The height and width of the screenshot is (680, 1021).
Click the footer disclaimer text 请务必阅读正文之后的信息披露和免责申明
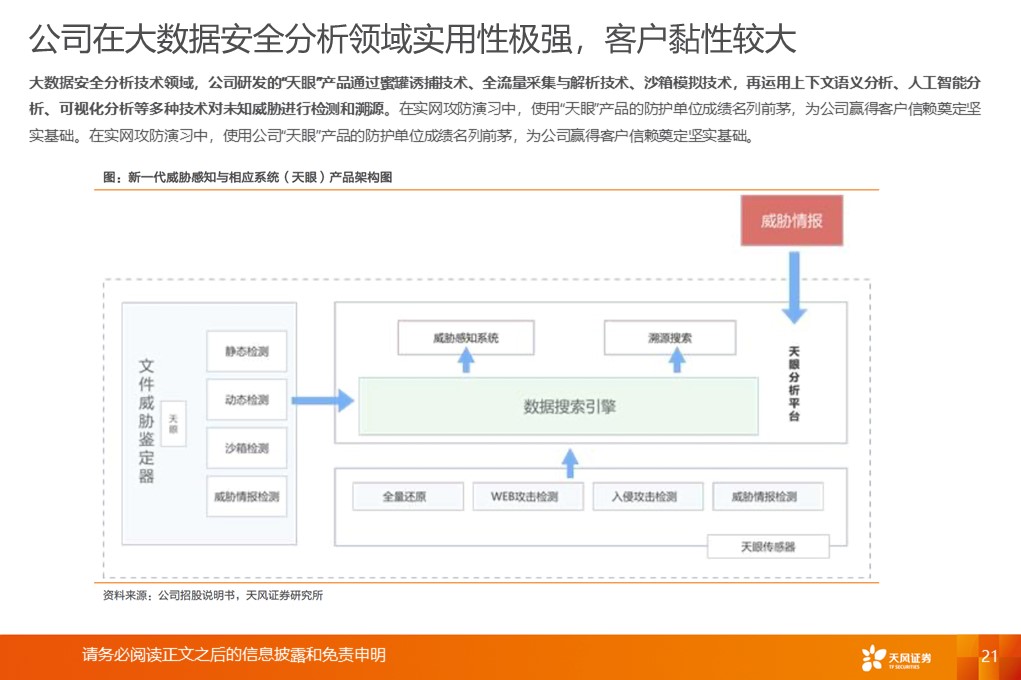234,655
